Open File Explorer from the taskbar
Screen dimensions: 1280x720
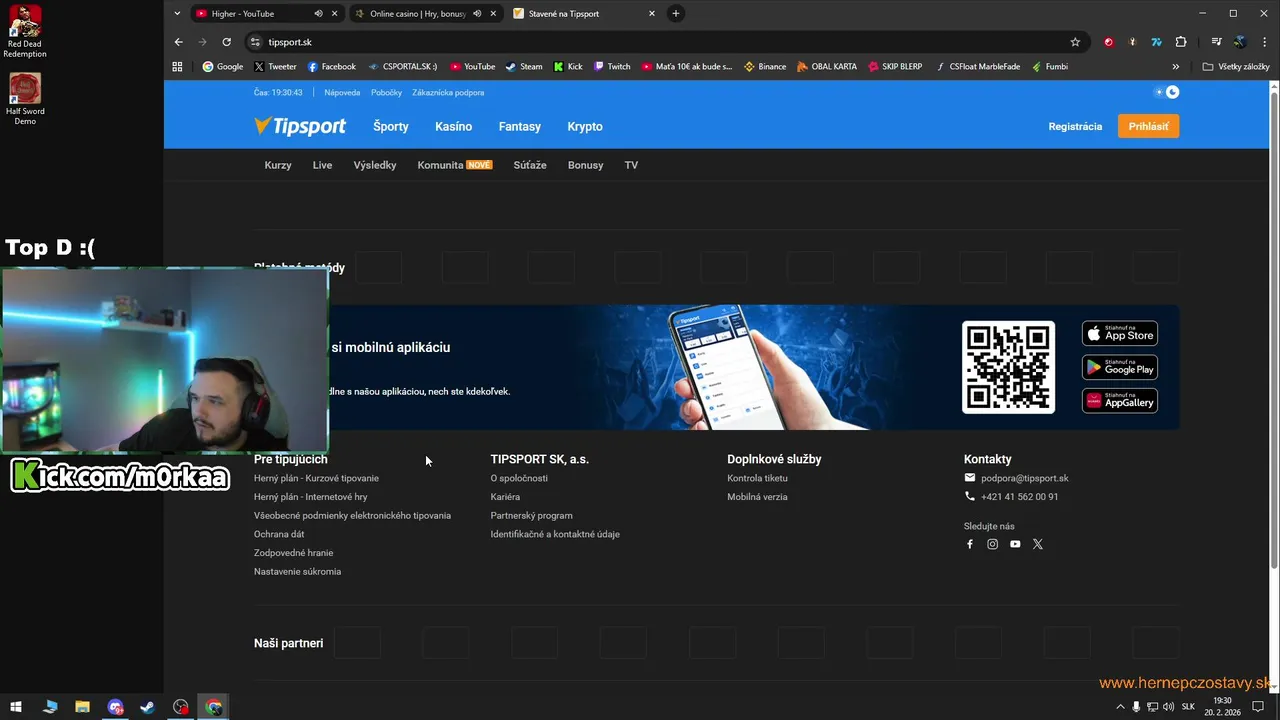pyautogui.click(x=82, y=707)
